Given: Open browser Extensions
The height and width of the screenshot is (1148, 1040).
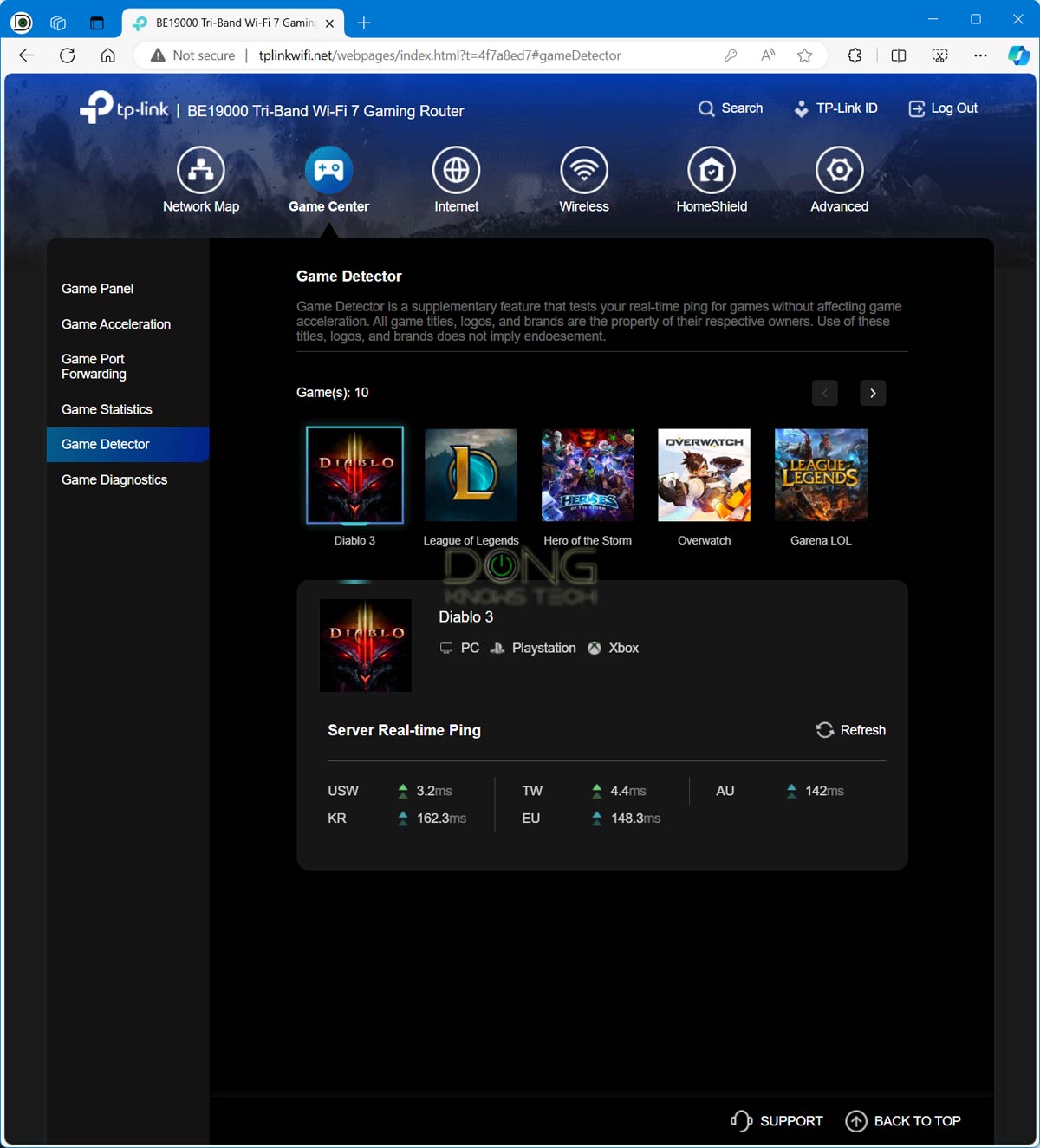Looking at the screenshot, I should pyautogui.click(x=855, y=55).
